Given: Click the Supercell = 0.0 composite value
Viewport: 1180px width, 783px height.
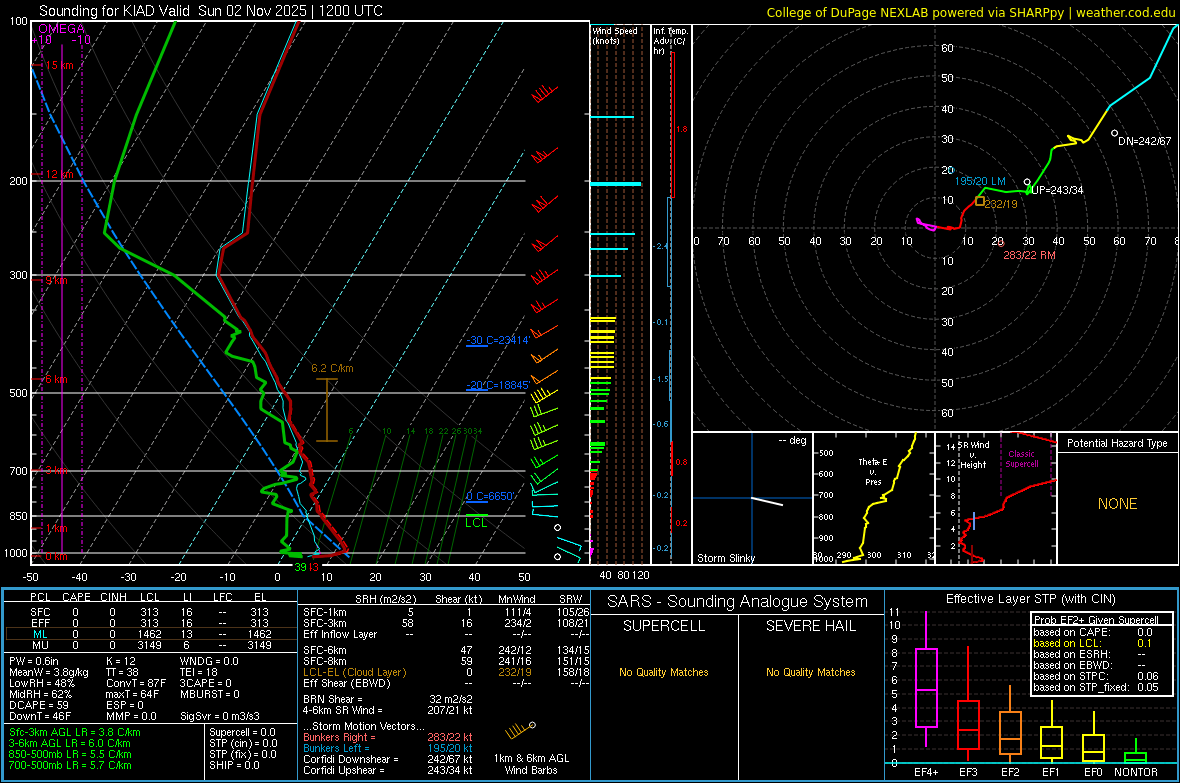Looking at the screenshot, I should (242, 732).
